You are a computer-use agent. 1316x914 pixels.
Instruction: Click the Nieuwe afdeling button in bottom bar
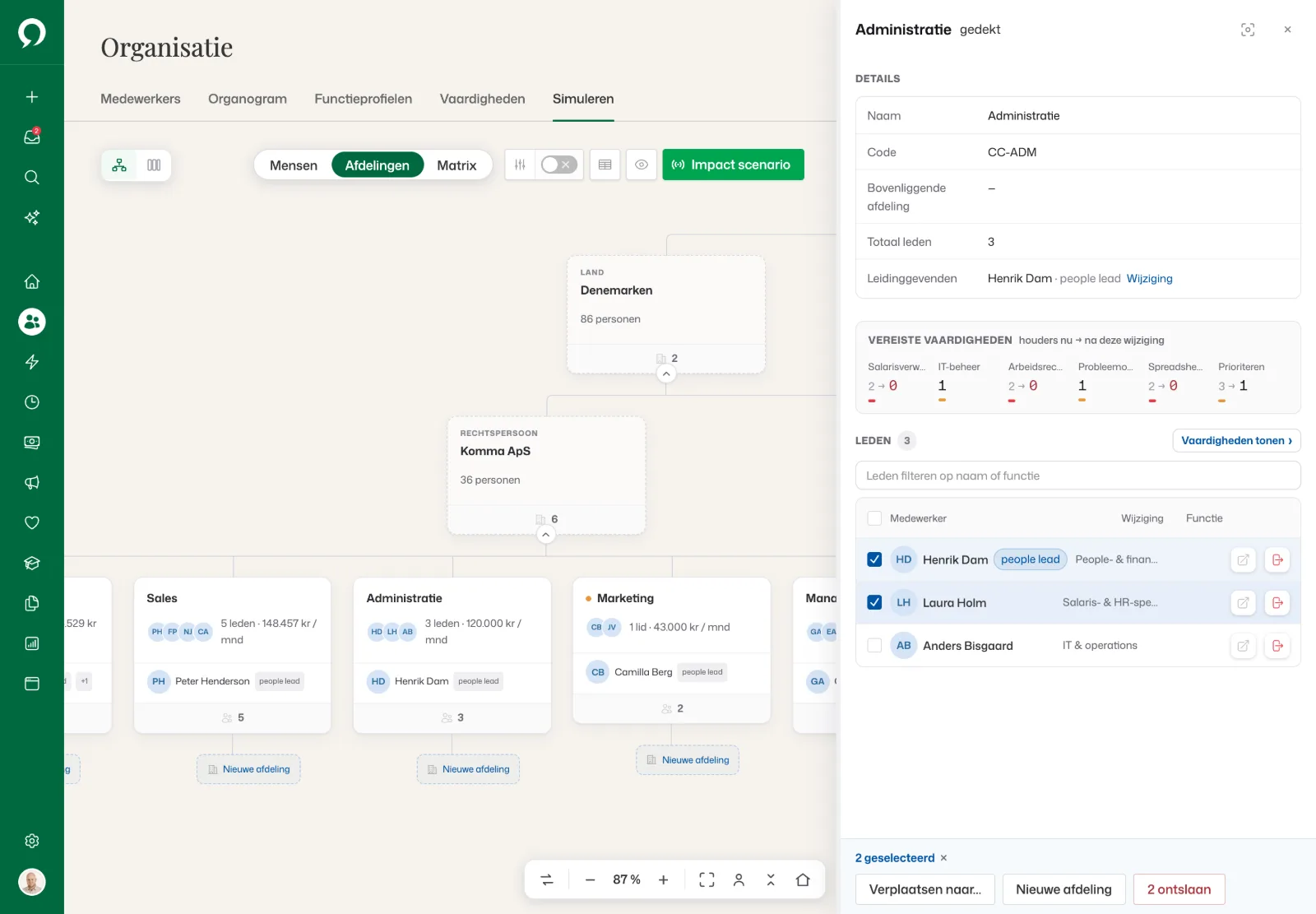1063,889
